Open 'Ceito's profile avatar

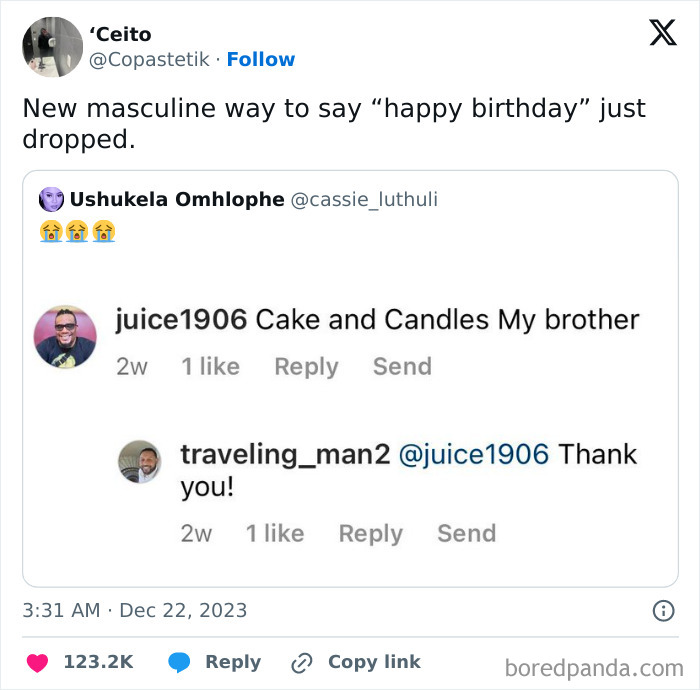point(52,47)
